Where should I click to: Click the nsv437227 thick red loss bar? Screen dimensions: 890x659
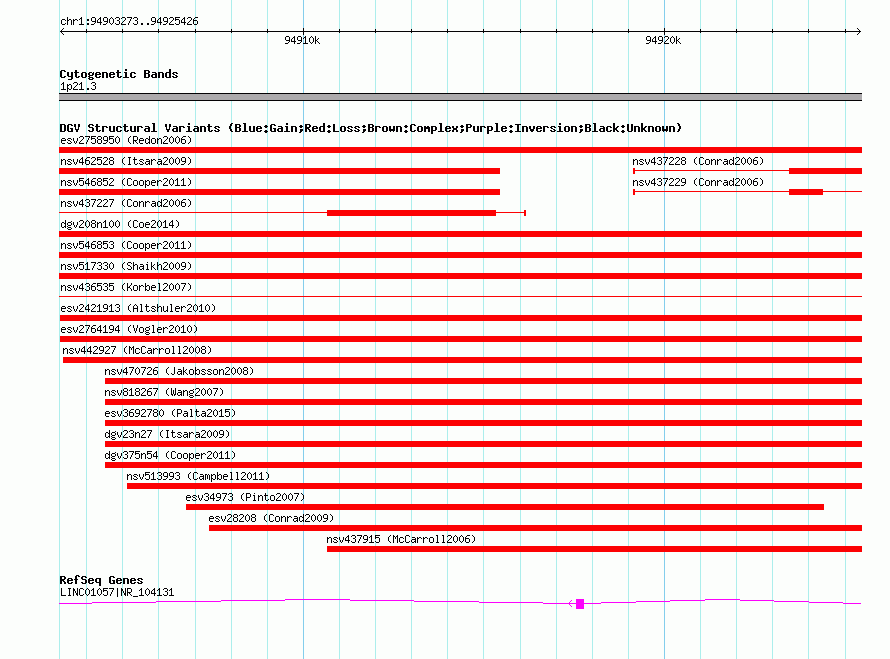pyautogui.click(x=412, y=213)
